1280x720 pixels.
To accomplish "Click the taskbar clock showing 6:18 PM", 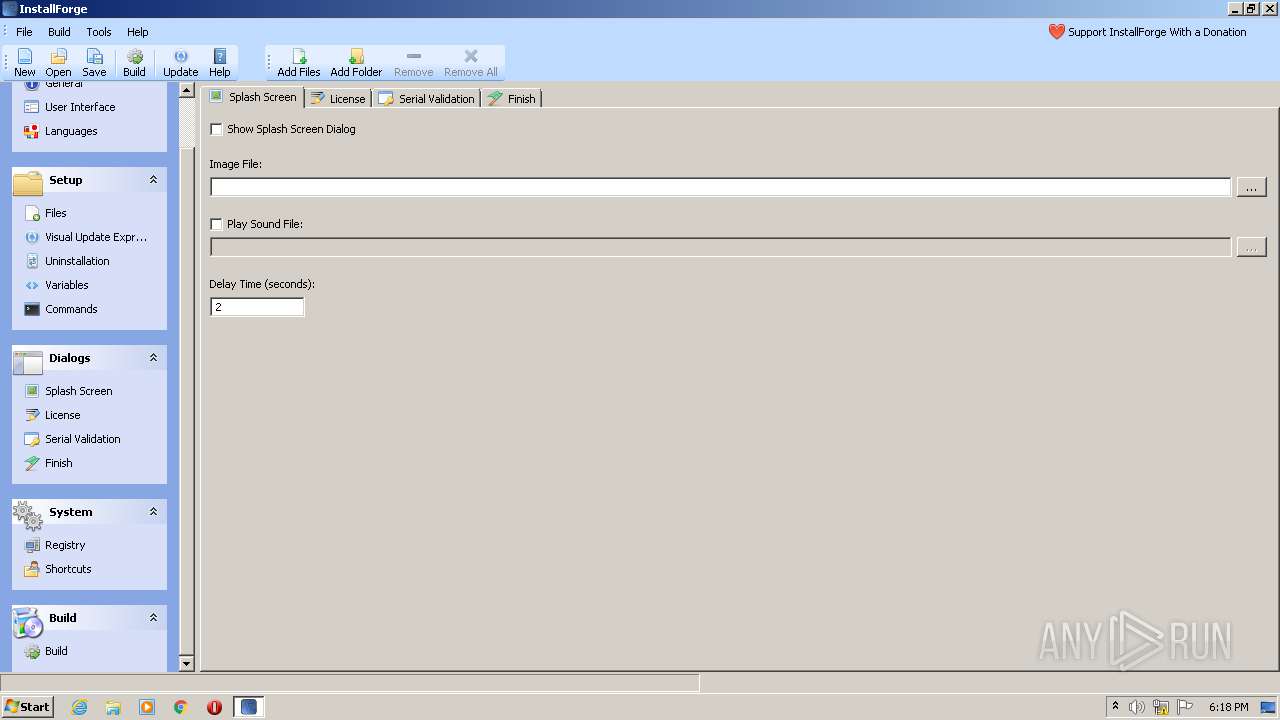I will (1228, 707).
